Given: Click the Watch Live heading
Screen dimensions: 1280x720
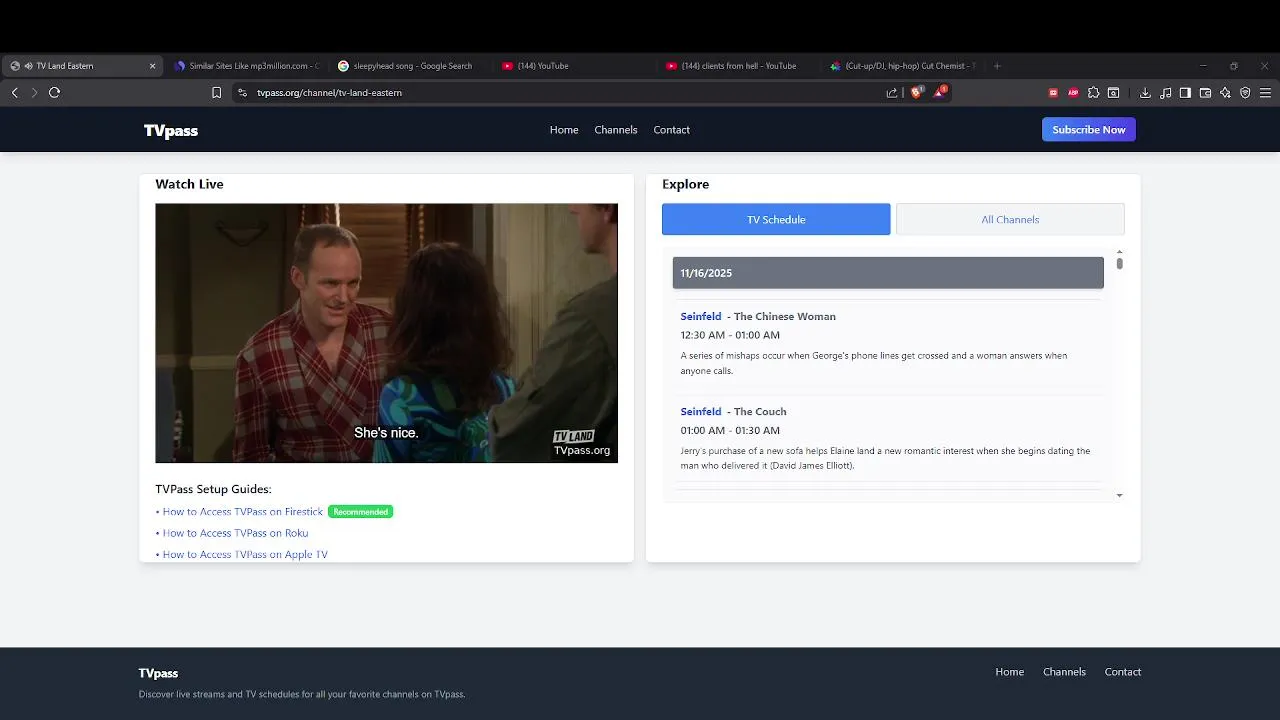Looking at the screenshot, I should (189, 184).
